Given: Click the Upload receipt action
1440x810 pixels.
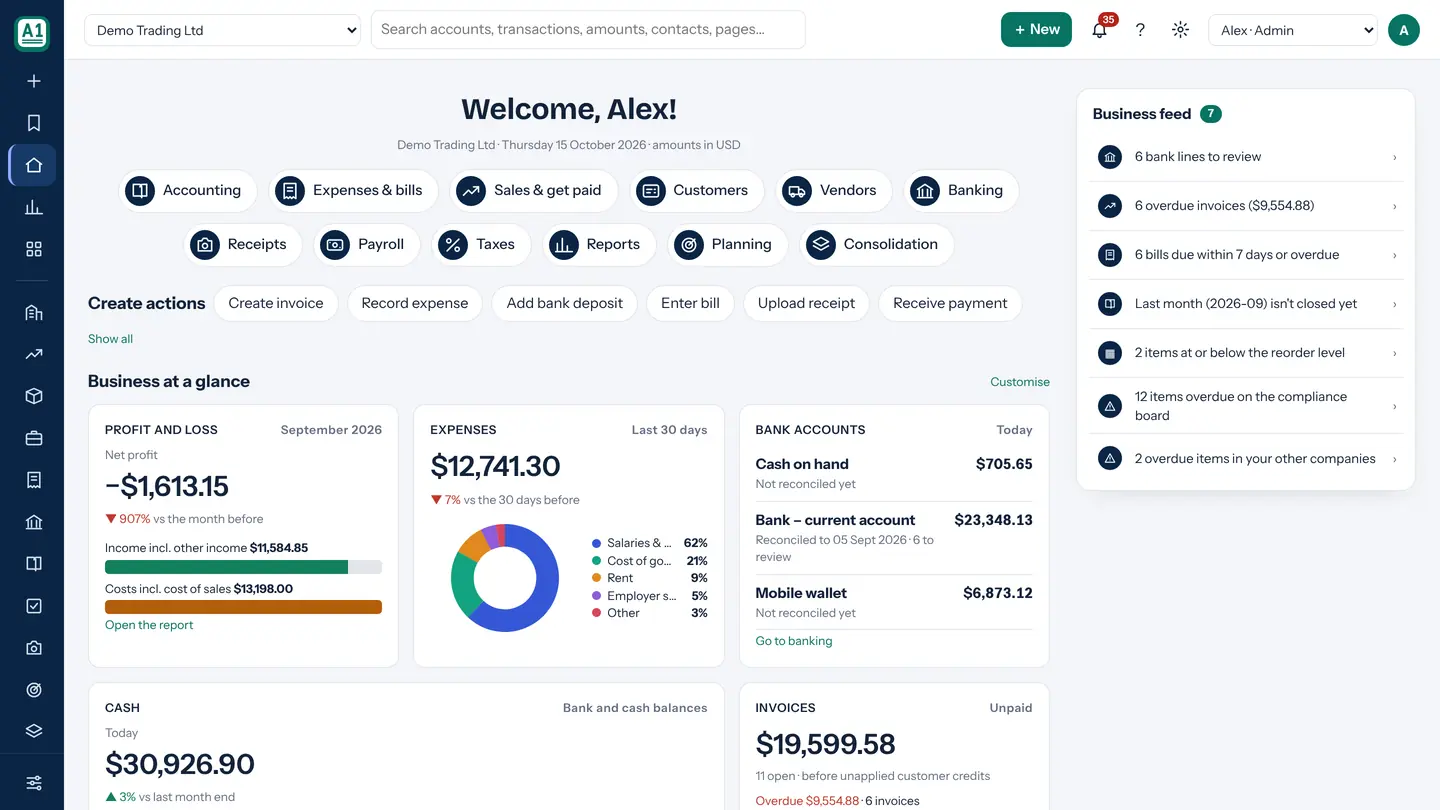Looking at the screenshot, I should [806, 303].
